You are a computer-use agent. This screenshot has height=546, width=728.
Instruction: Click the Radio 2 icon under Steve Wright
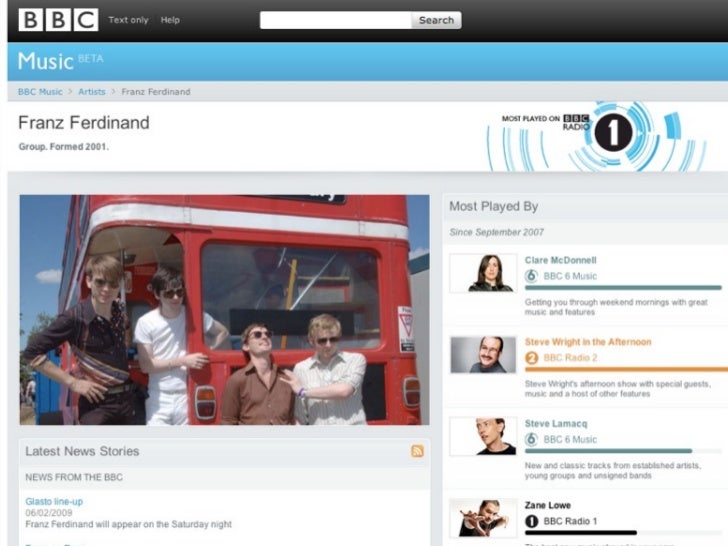pyautogui.click(x=531, y=358)
